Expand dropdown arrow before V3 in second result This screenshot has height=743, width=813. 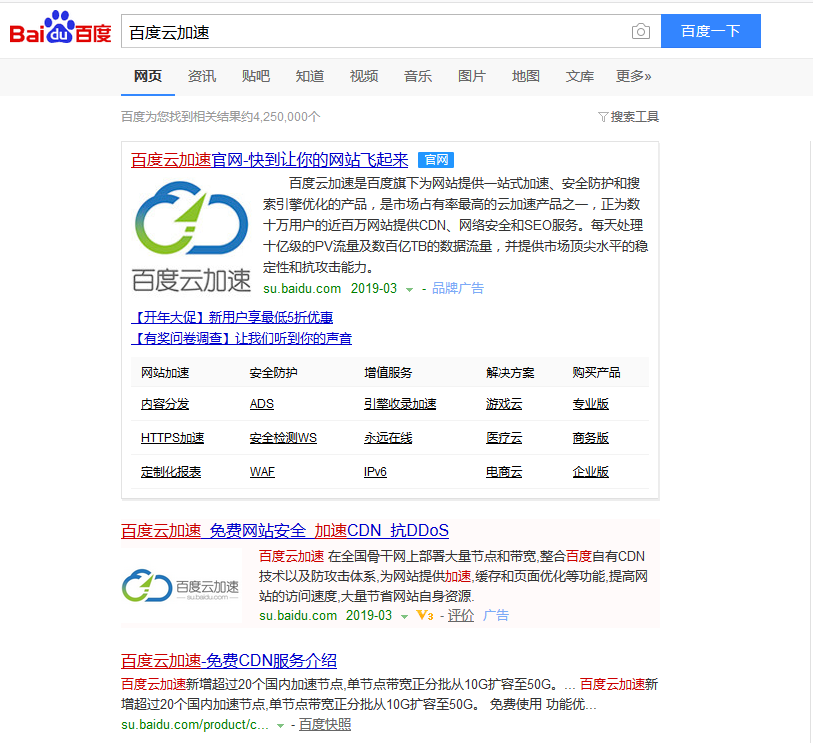point(405,616)
